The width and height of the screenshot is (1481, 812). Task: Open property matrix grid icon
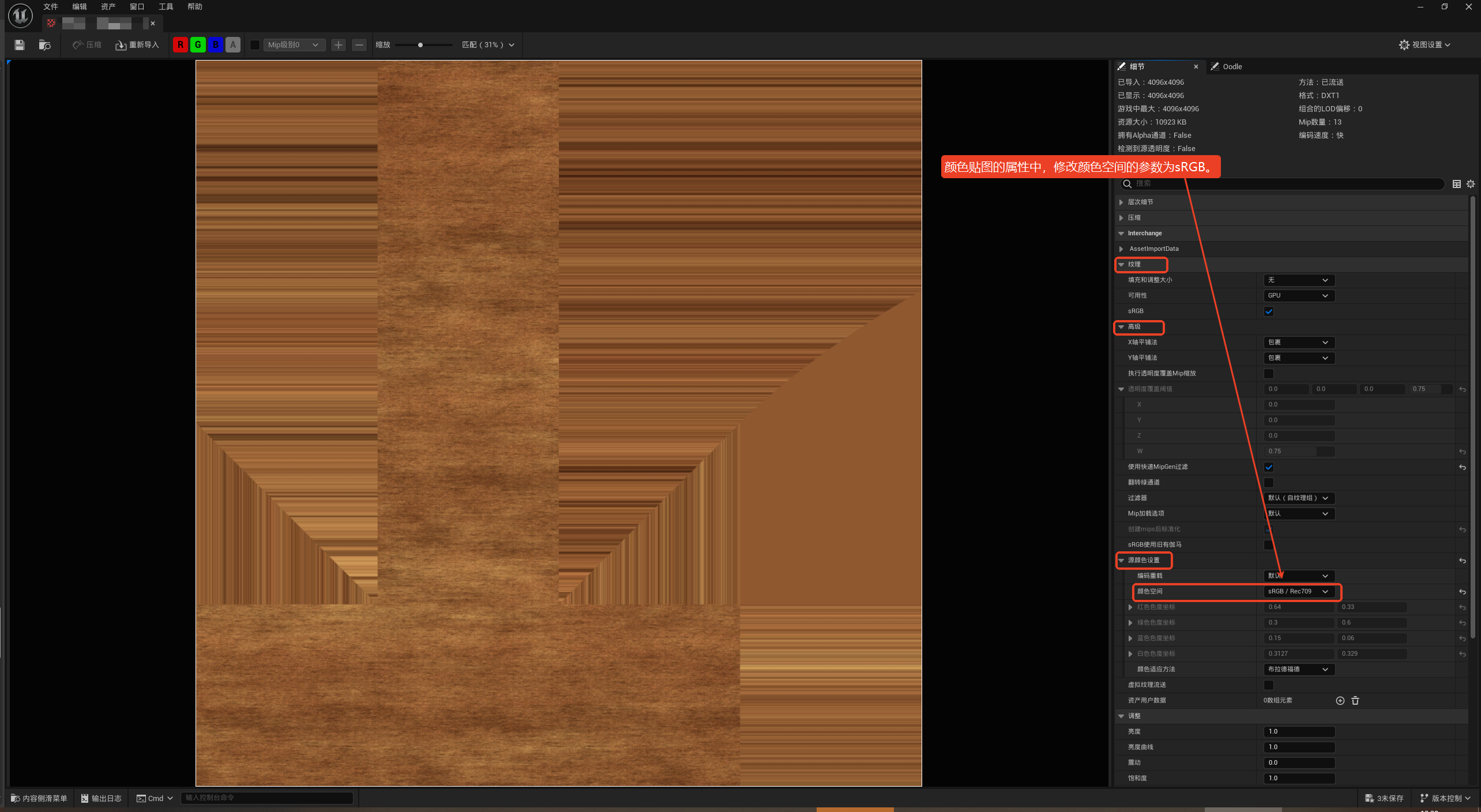coord(1456,184)
